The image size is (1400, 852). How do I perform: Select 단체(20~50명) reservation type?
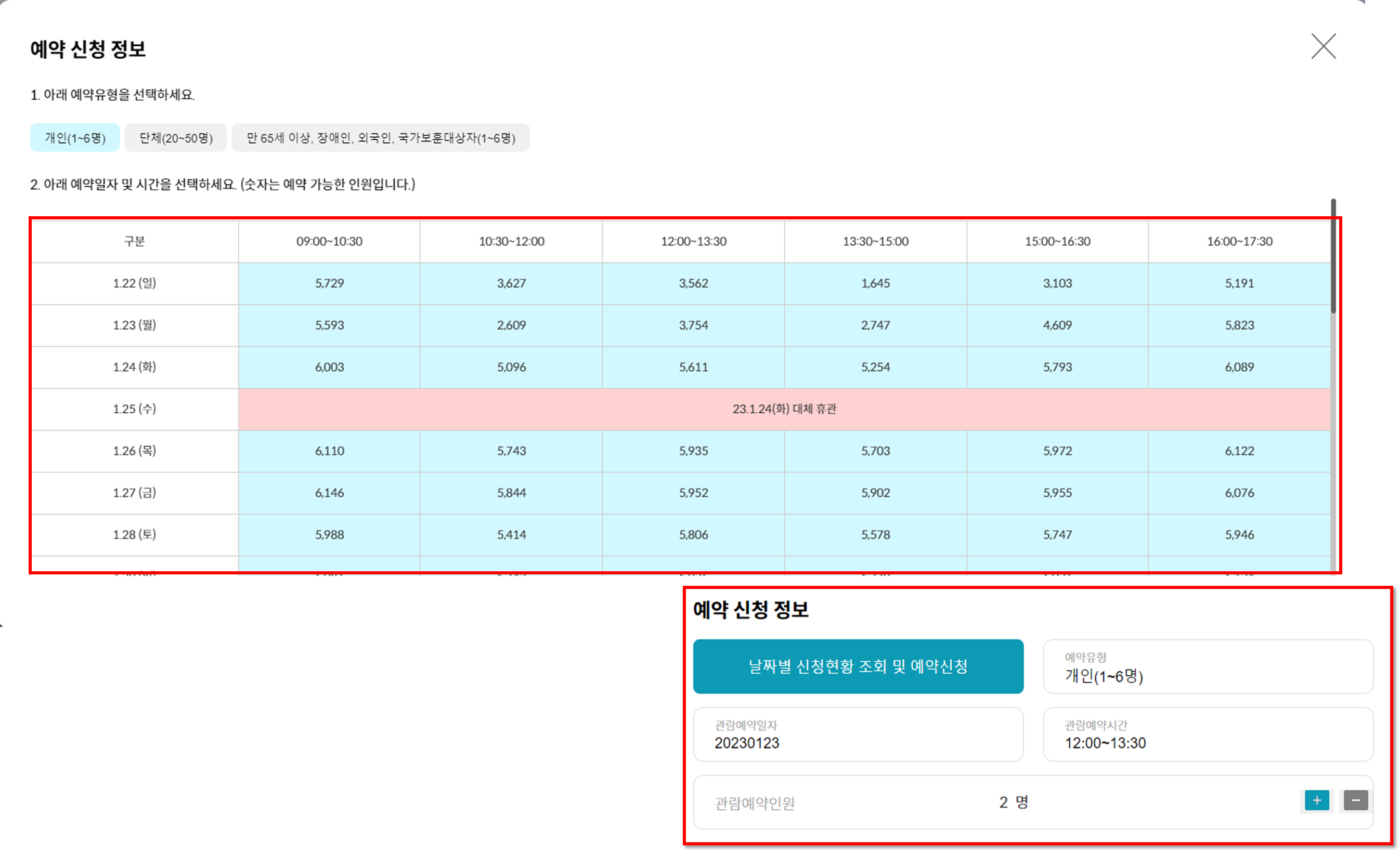176,138
